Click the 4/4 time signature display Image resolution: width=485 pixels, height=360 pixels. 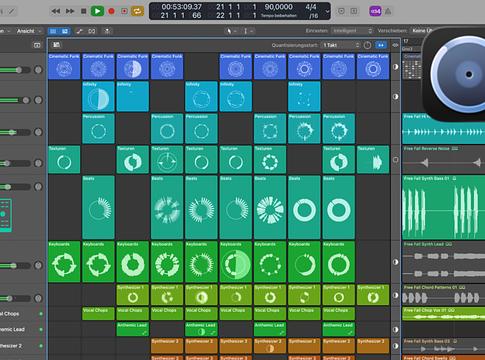pyautogui.click(x=311, y=7)
